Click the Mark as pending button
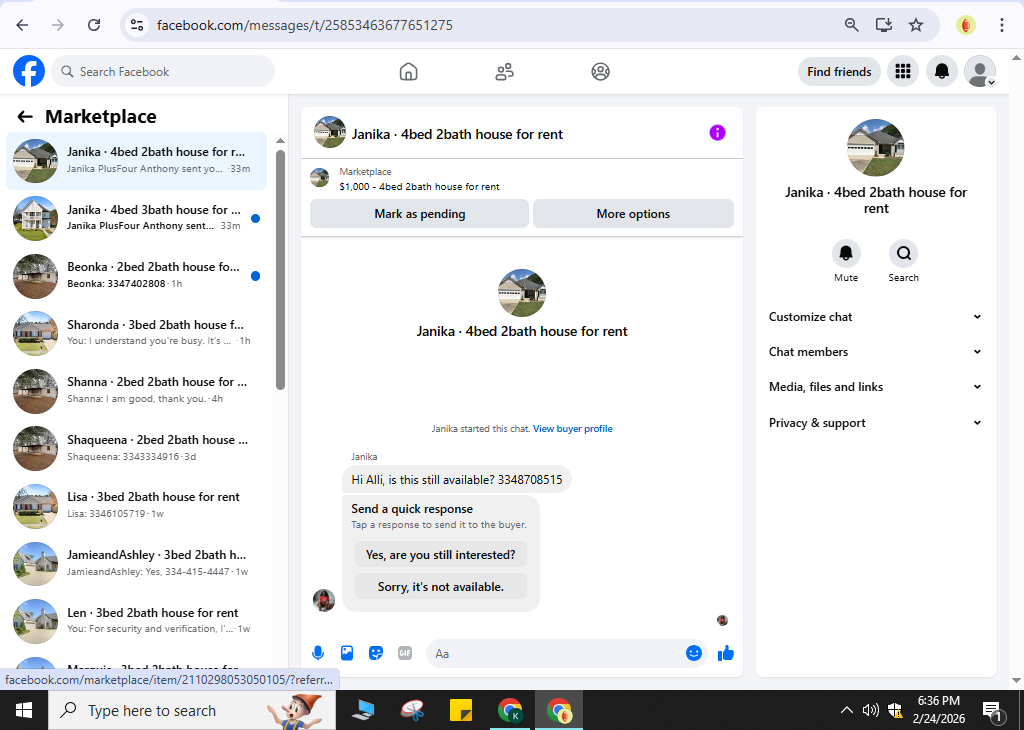1024x730 pixels. point(419,214)
